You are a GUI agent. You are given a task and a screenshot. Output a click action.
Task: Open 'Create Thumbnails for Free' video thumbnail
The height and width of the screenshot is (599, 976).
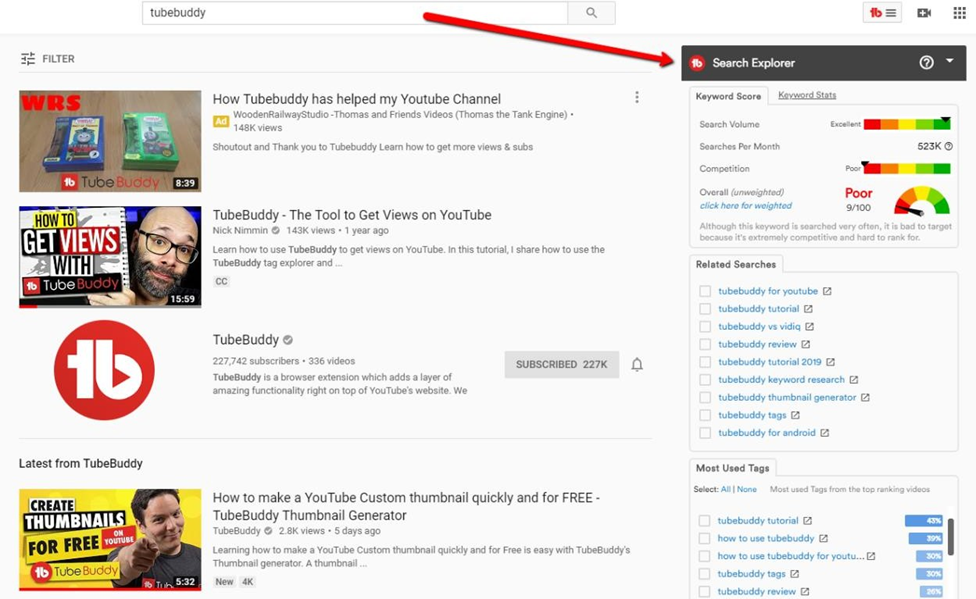click(x=110, y=539)
